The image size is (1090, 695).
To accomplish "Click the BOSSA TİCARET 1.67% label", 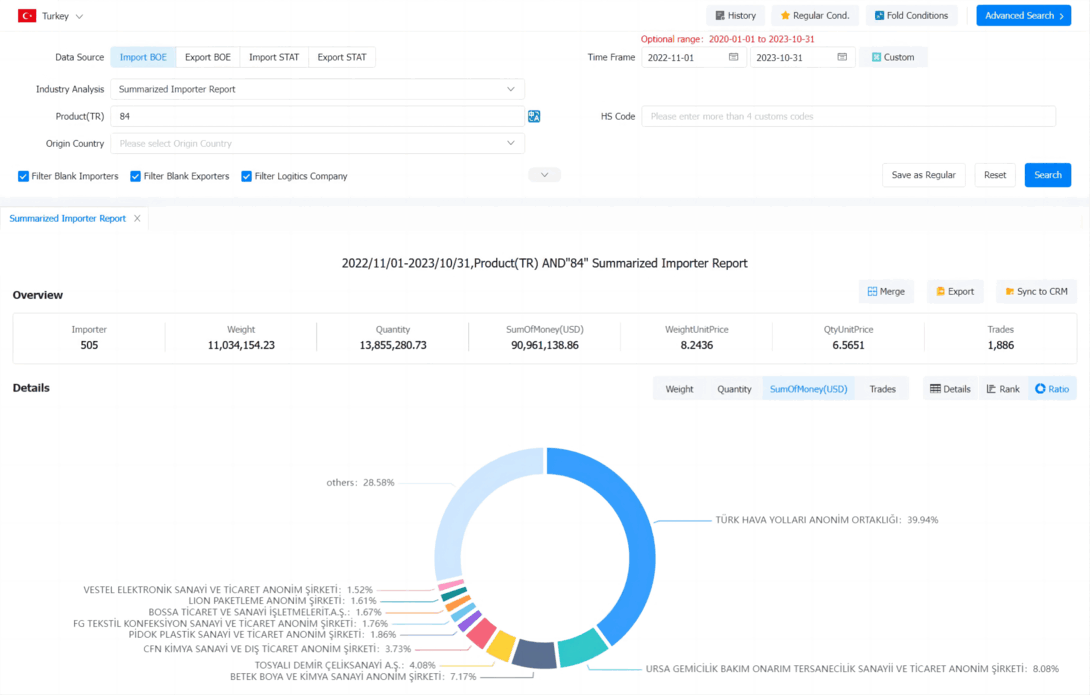I will pos(265,612).
